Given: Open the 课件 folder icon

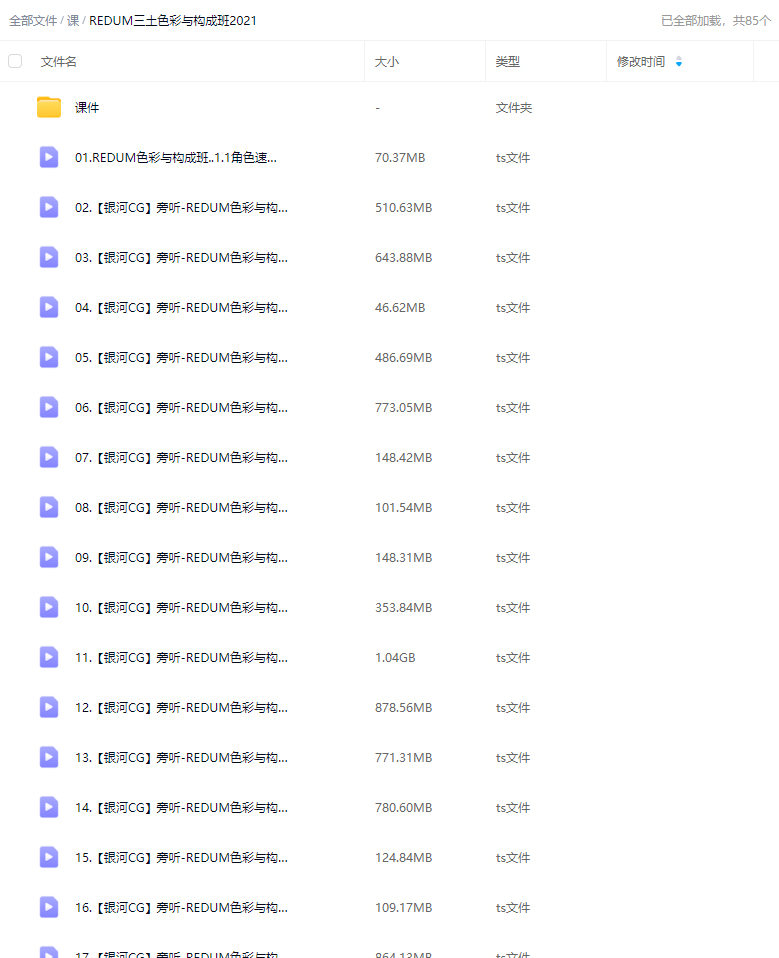Looking at the screenshot, I should (49, 108).
